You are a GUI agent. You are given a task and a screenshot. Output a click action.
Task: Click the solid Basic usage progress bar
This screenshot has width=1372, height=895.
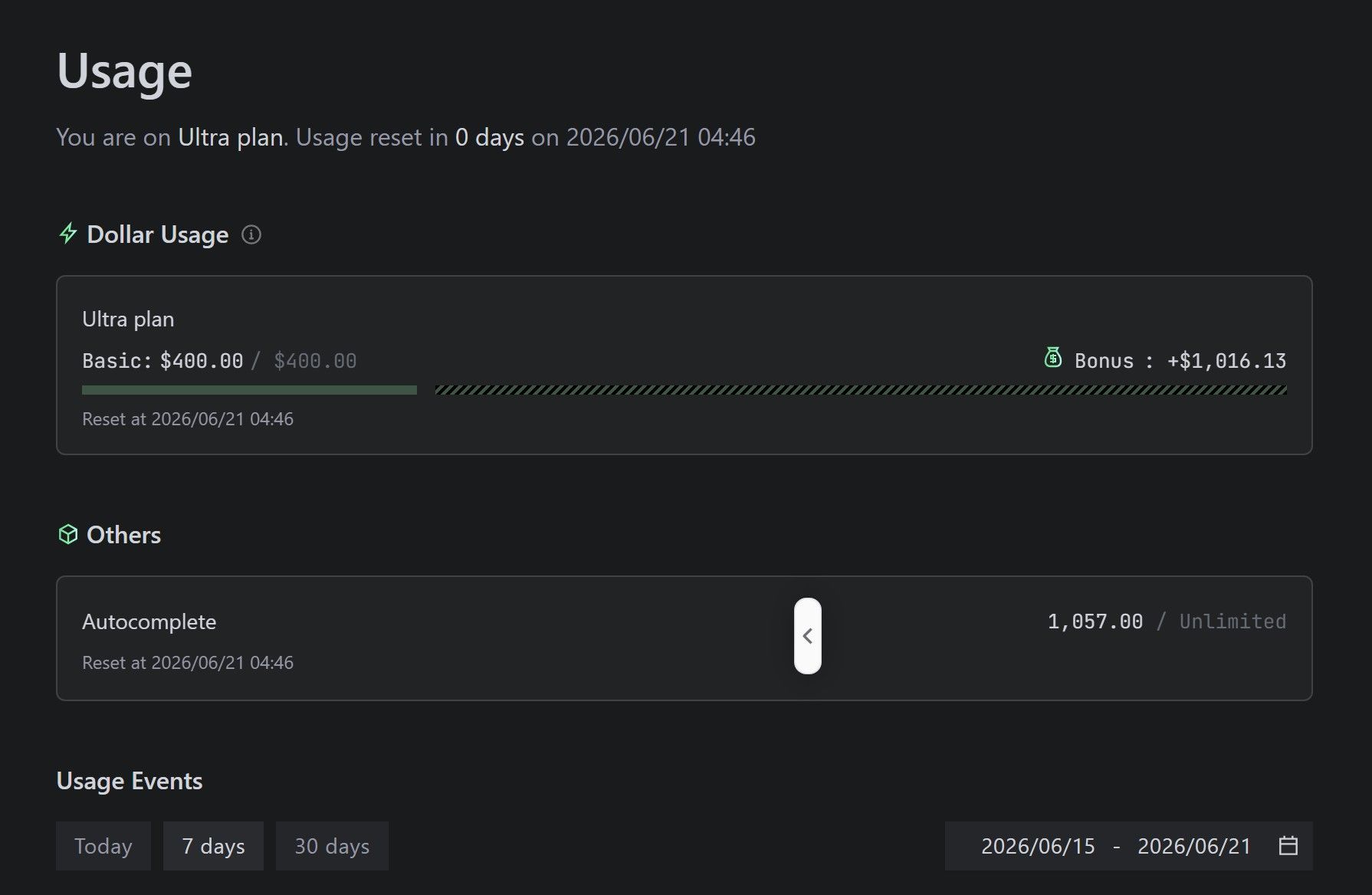(249, 390)
